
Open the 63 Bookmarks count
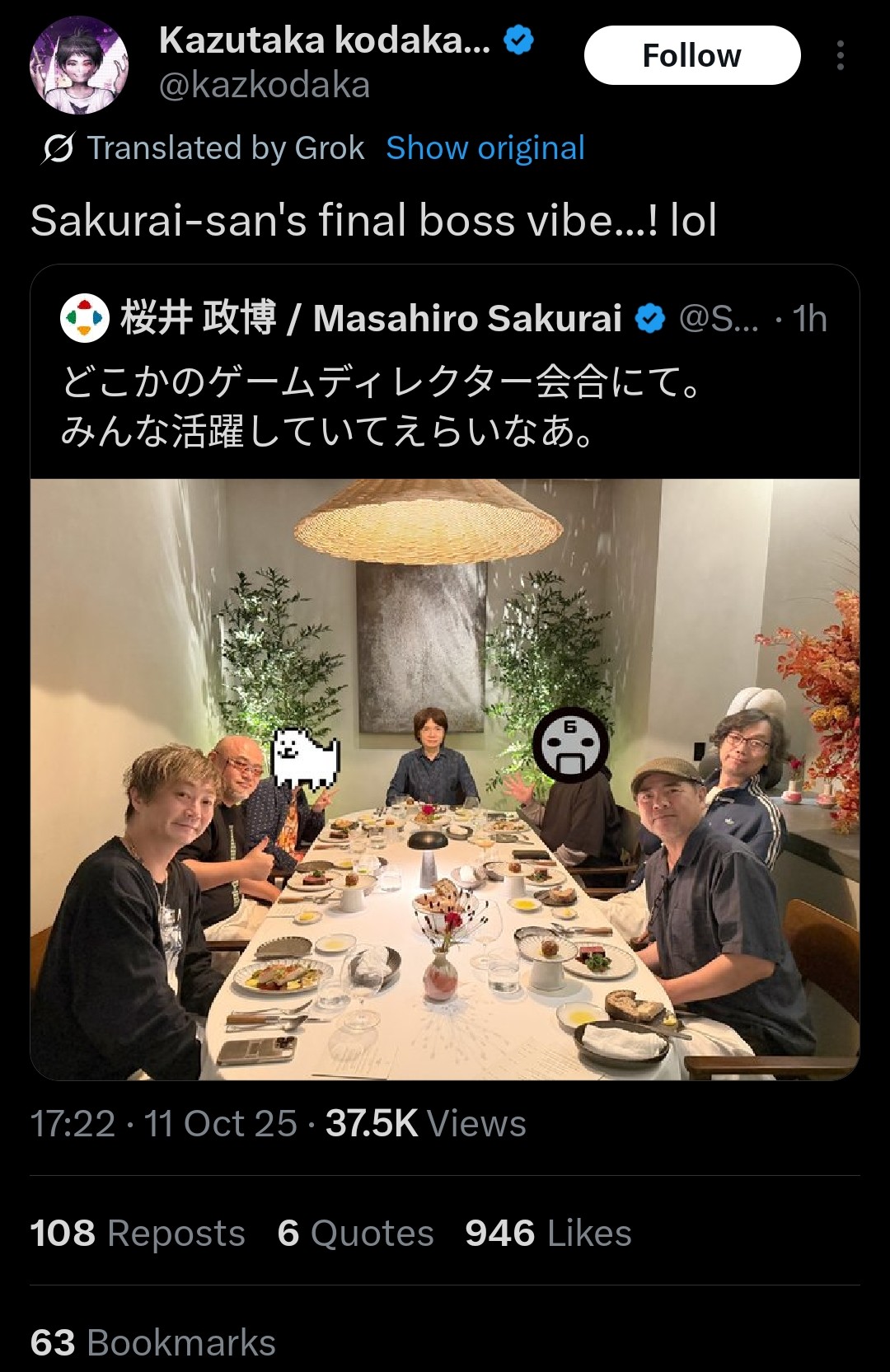(152, 1342)
